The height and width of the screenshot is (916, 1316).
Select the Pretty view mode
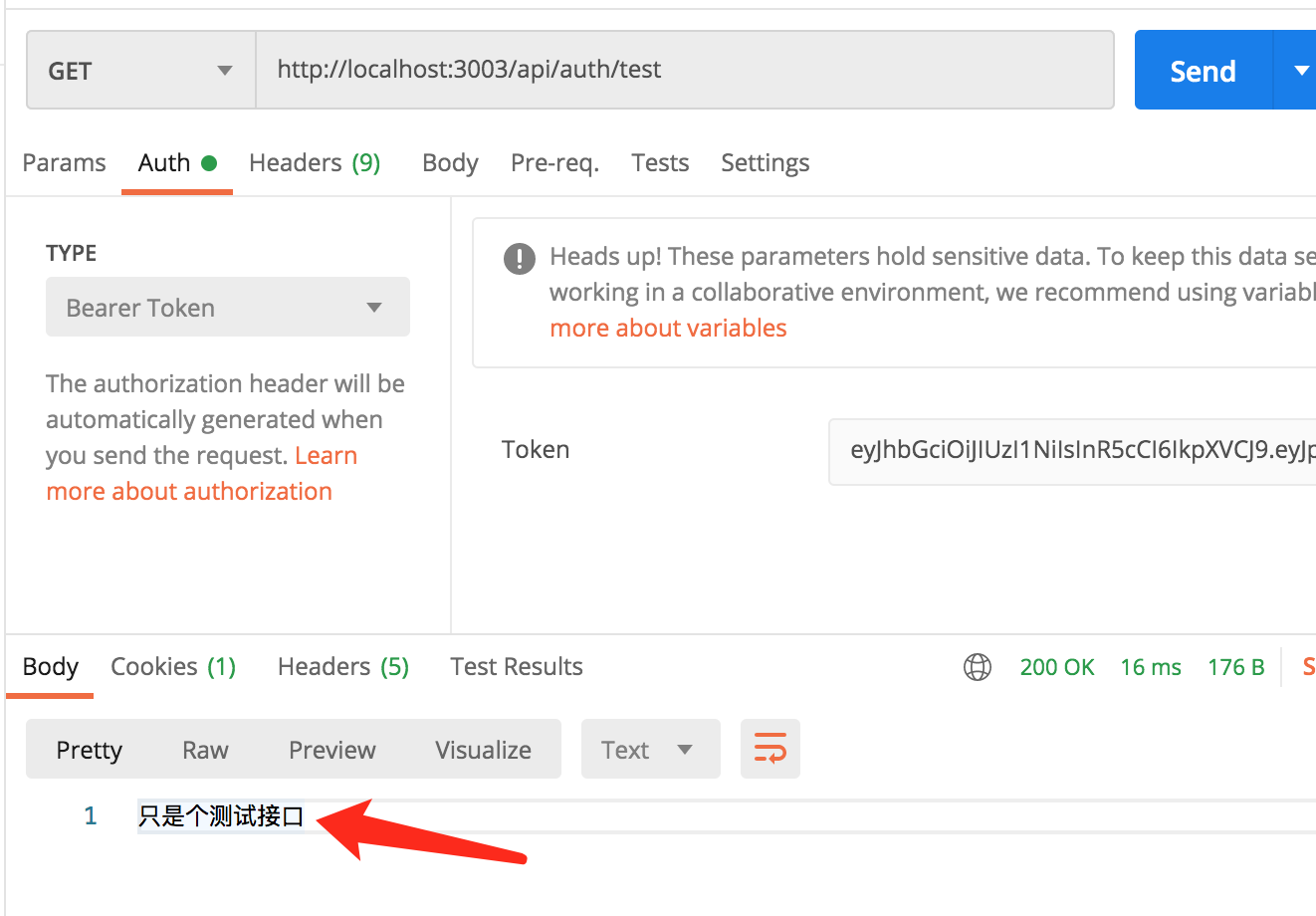pos(90,749)
